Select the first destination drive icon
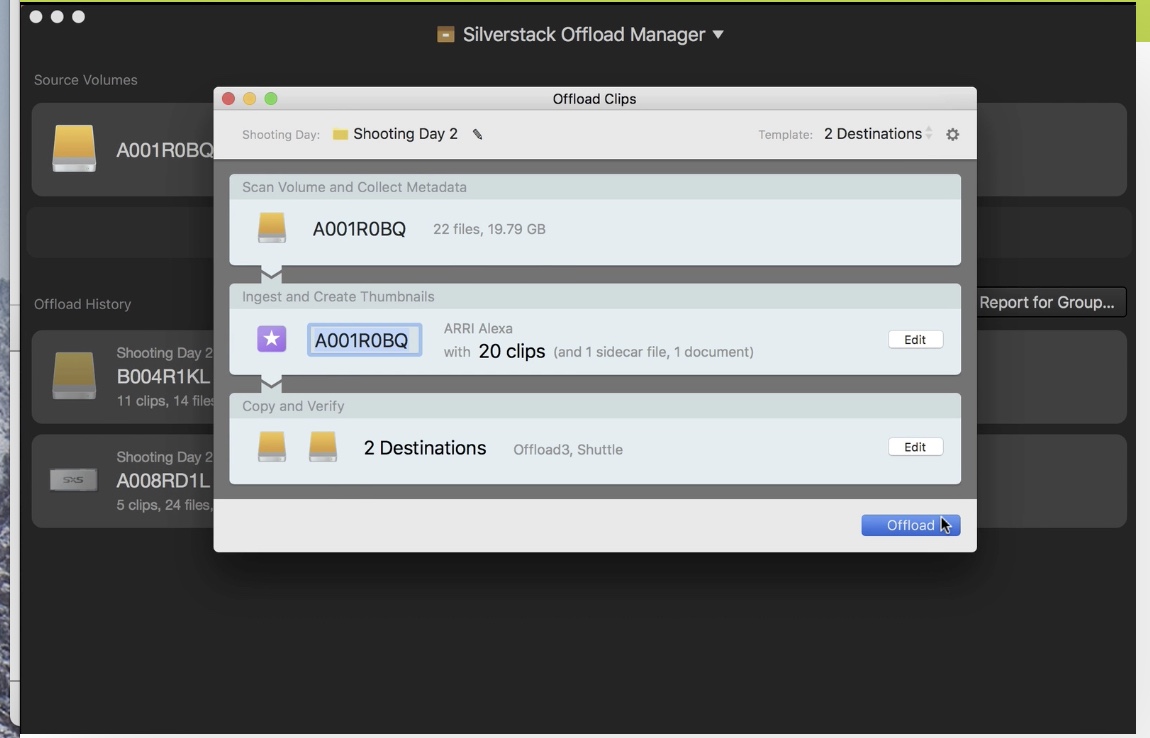 [272, 448]
